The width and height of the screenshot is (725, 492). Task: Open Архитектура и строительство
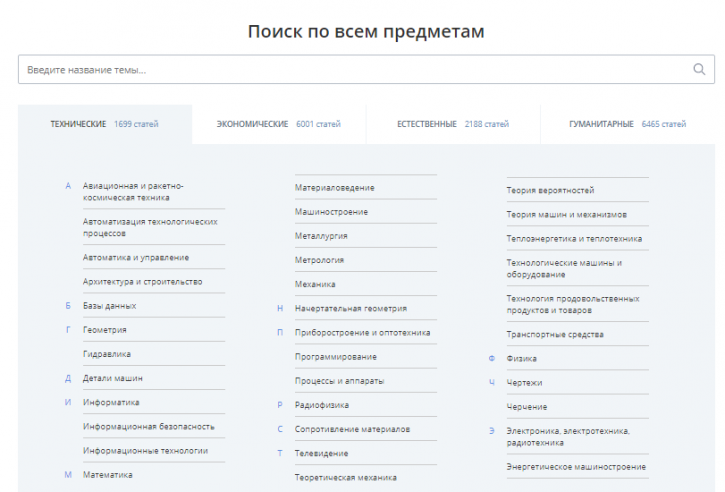coord(142,282)
